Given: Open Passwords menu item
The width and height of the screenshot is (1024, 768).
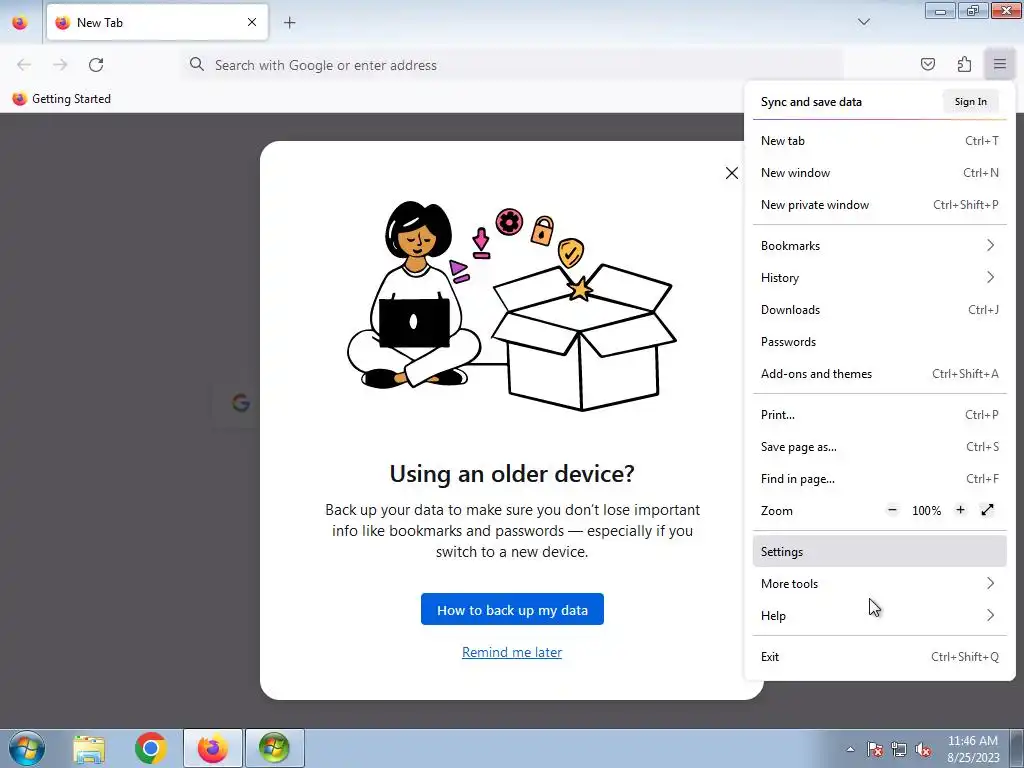Looking at the screenshot, I should 879,342.
